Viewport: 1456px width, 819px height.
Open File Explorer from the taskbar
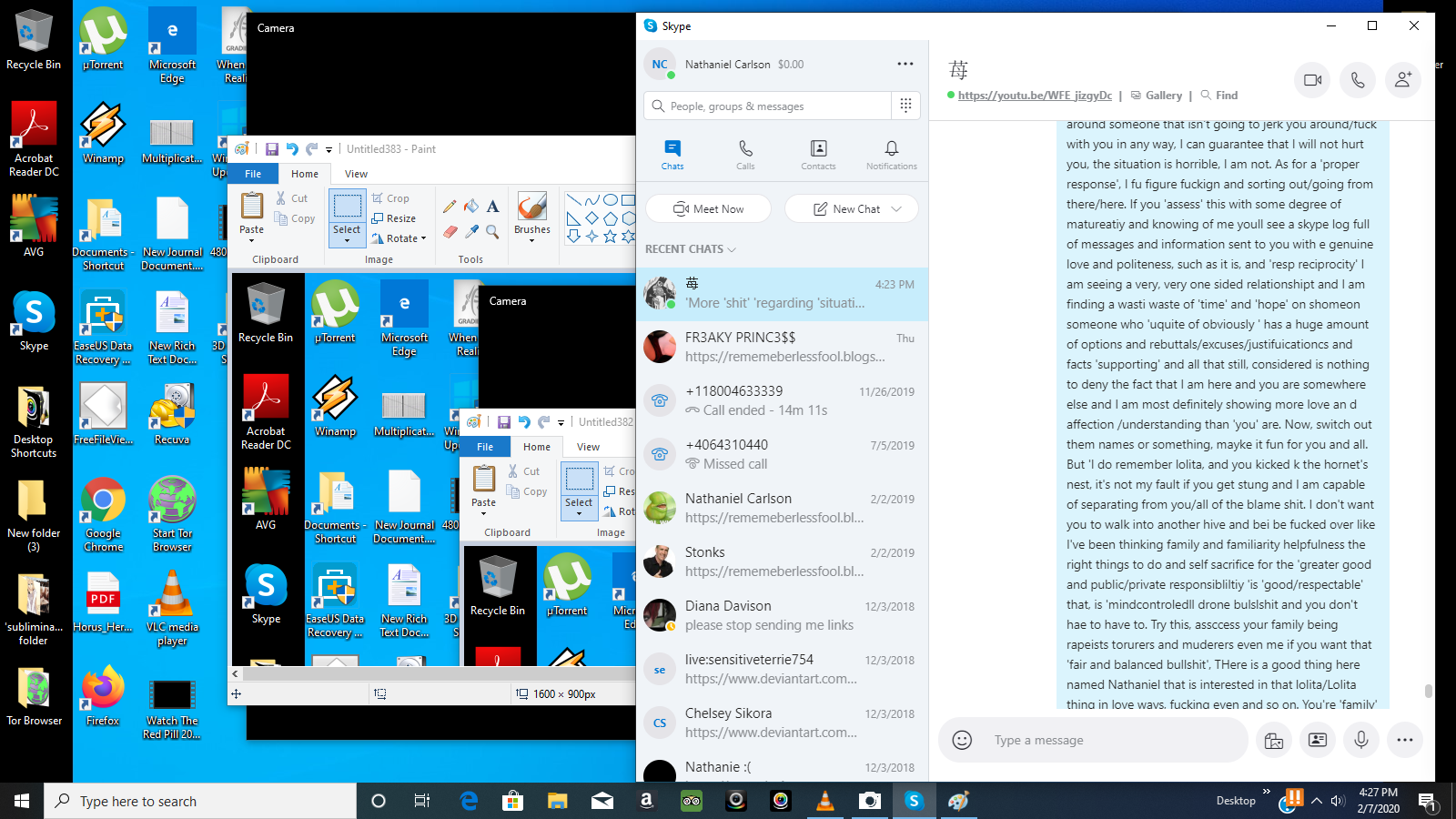pos(557,801)
